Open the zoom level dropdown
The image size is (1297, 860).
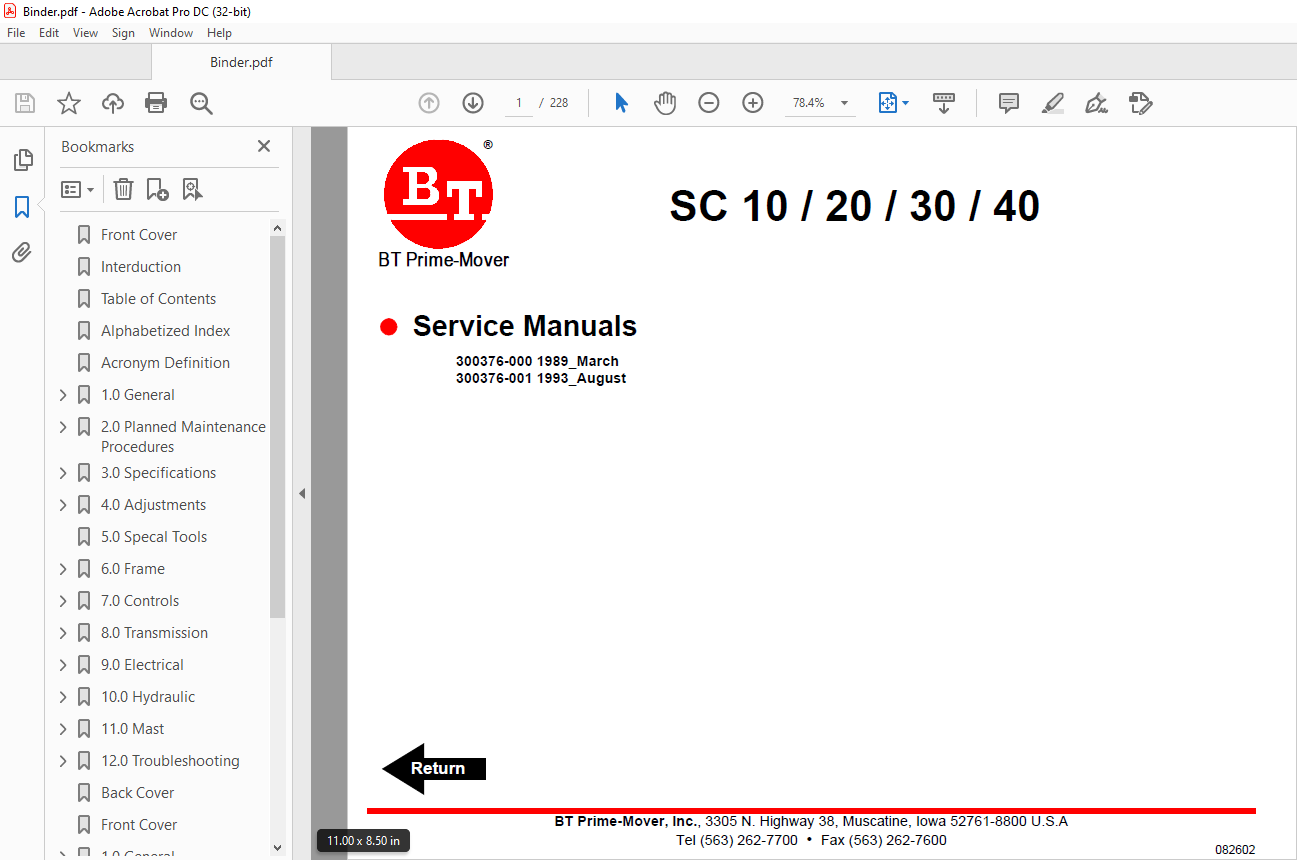[845, 103]
